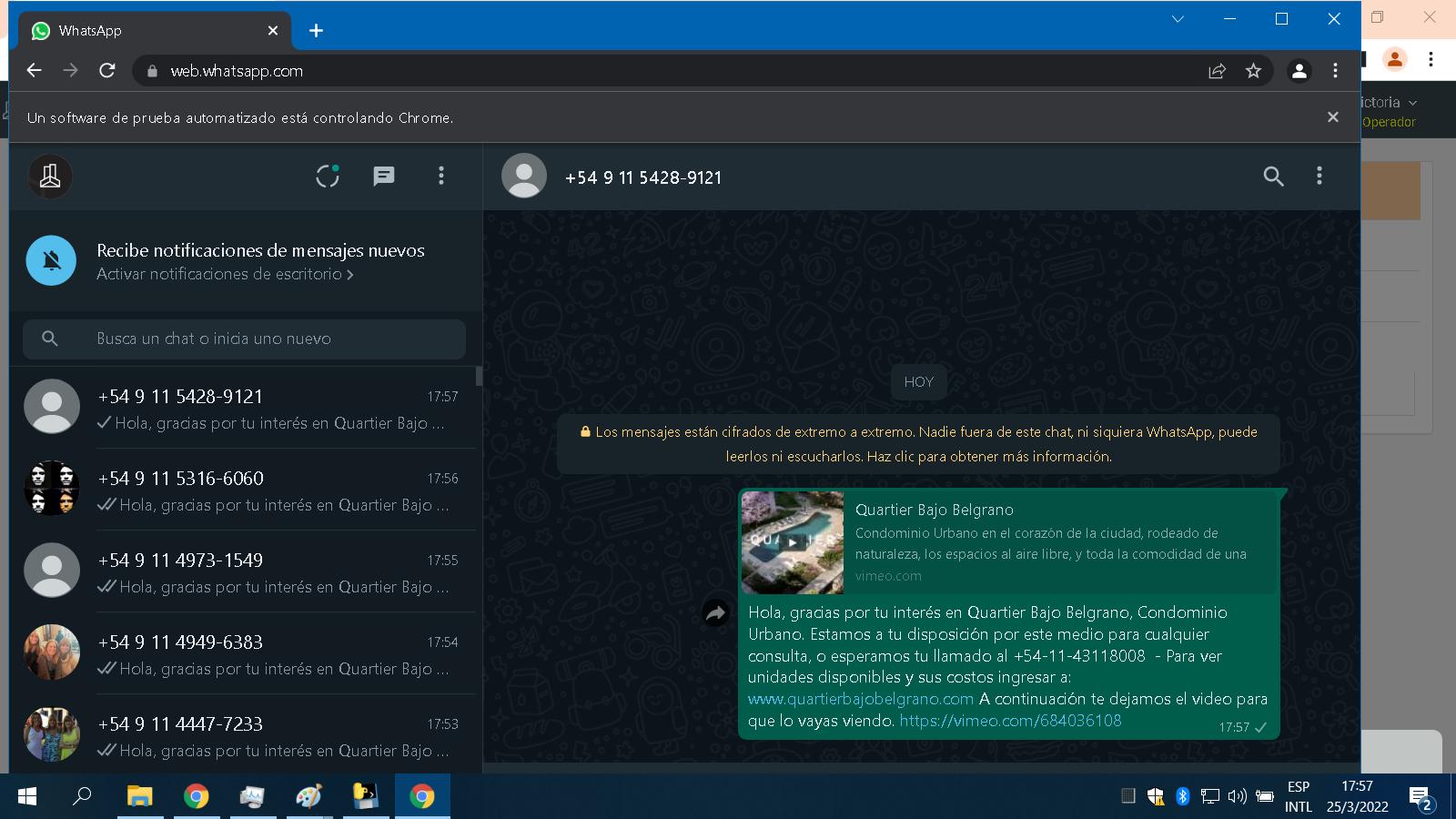Open contact info from header avatar
Viewport: 1456px width, 819px height.
tap(524, 177)
